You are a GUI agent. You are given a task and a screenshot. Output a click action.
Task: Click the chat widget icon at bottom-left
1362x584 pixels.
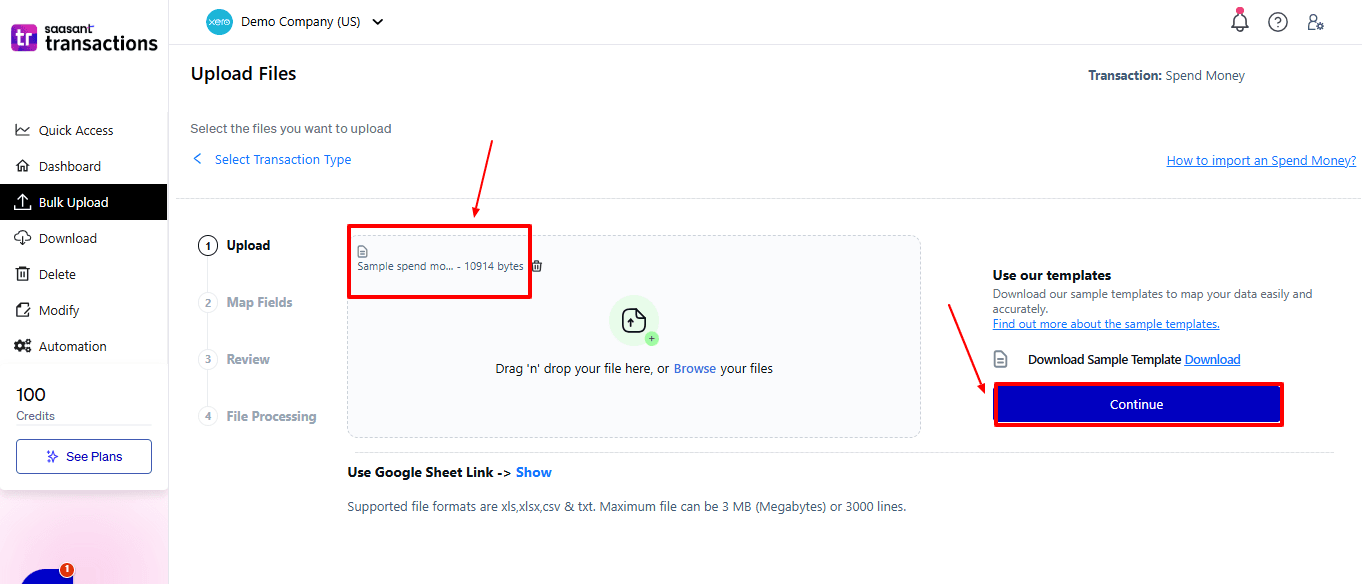pyautogui.click(x=45, y=575)
